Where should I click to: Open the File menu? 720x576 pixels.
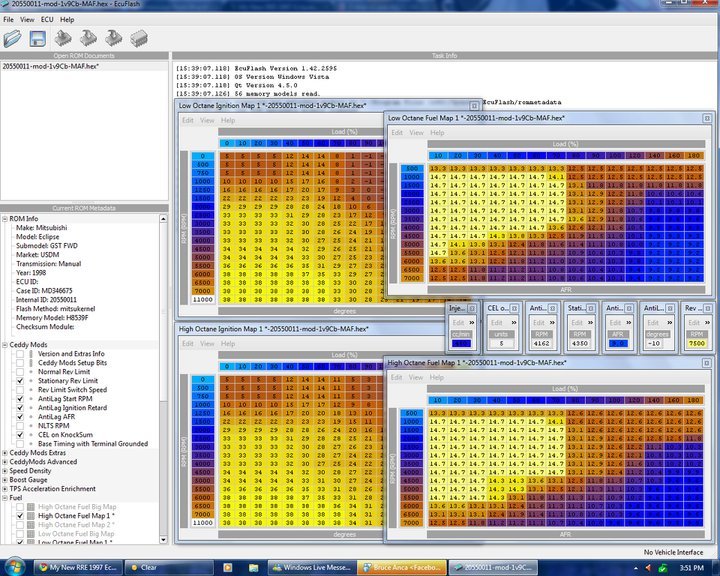tap(9, 19)
